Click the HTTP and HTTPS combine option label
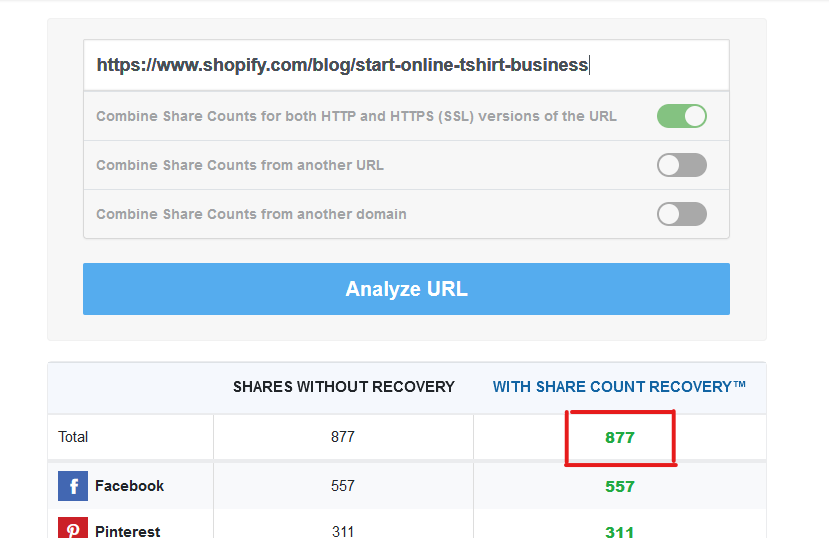Viewport: 829px width, 538px height. [356, 116]
